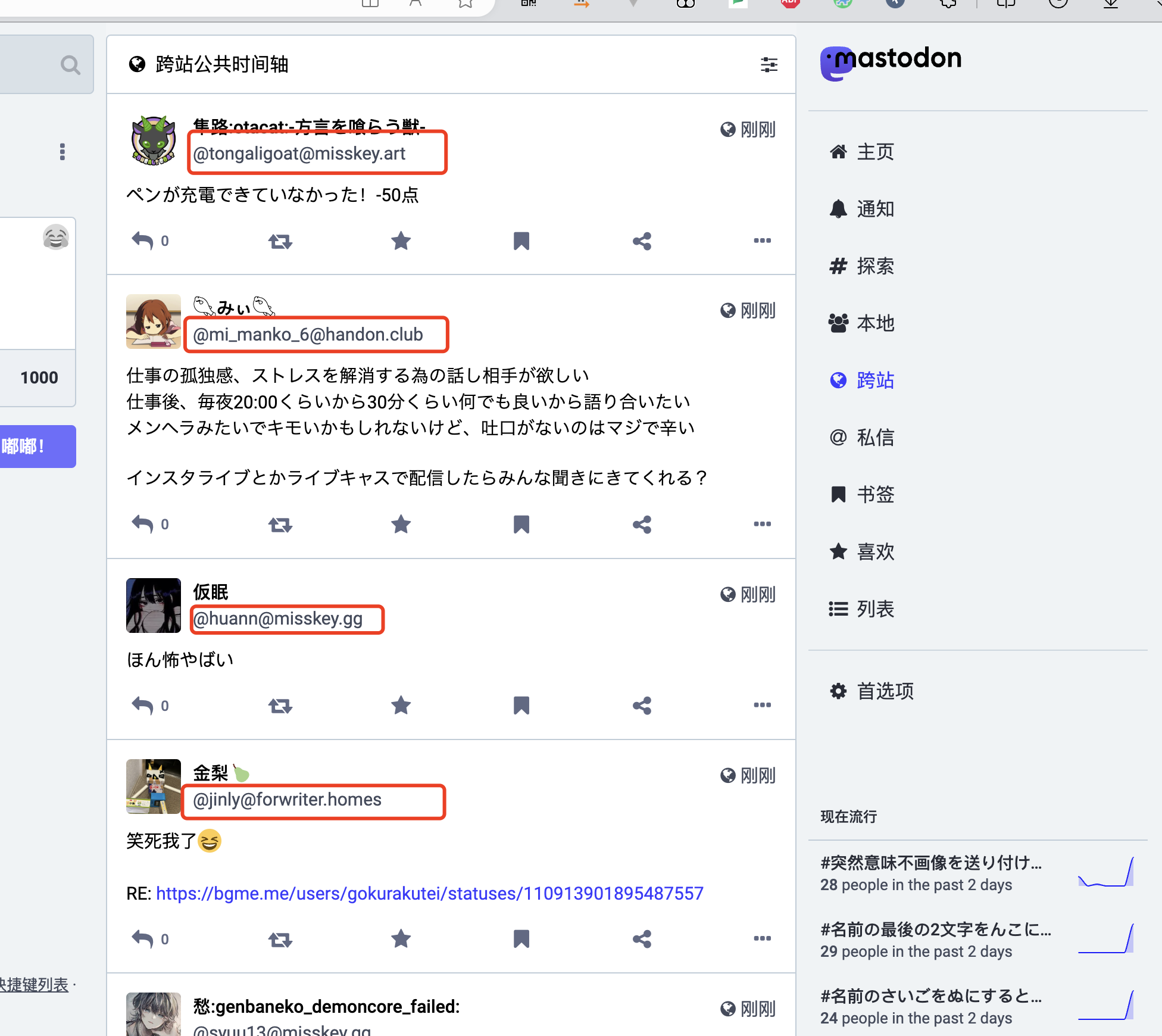Open trending hashtag #名前の最後の2文字をんこに

tap(936, 929)
